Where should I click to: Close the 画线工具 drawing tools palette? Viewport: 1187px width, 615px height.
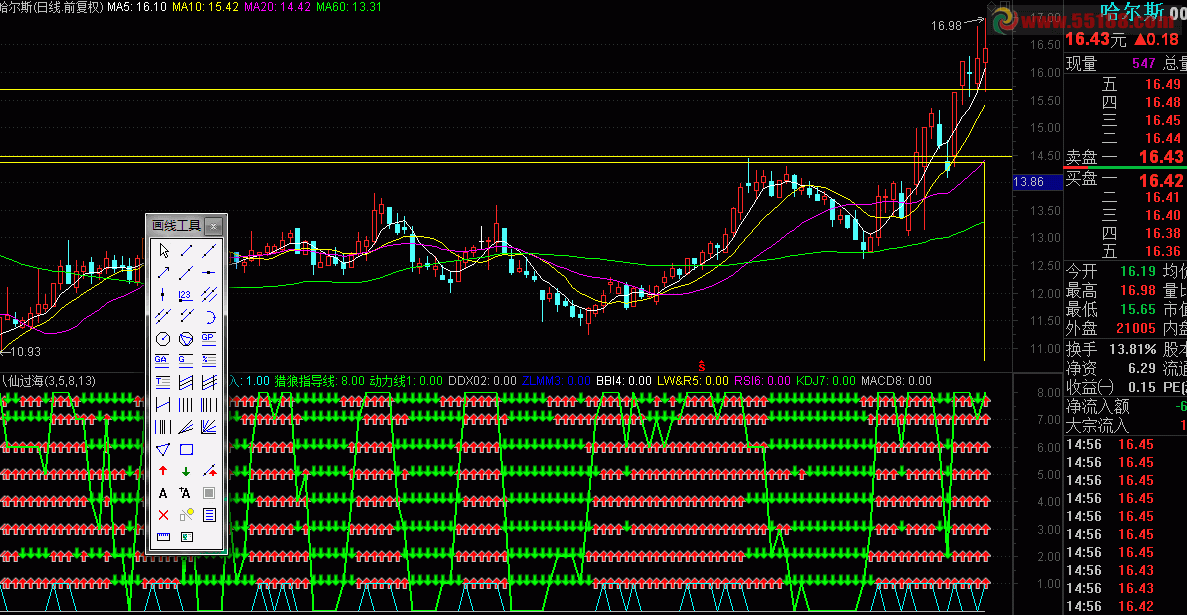tap(213, 226)
